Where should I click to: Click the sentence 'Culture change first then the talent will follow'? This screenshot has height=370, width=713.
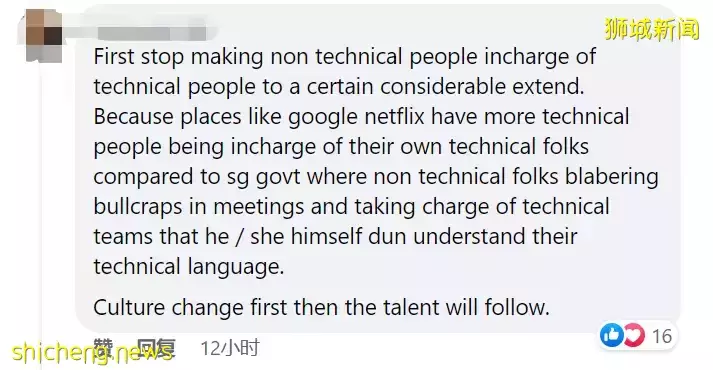pos(321,307)
